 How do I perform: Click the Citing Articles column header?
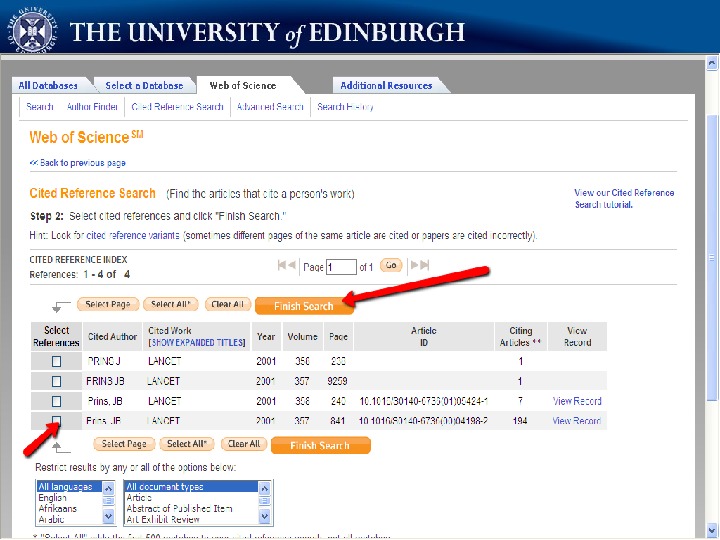click(x=520, y=337)
